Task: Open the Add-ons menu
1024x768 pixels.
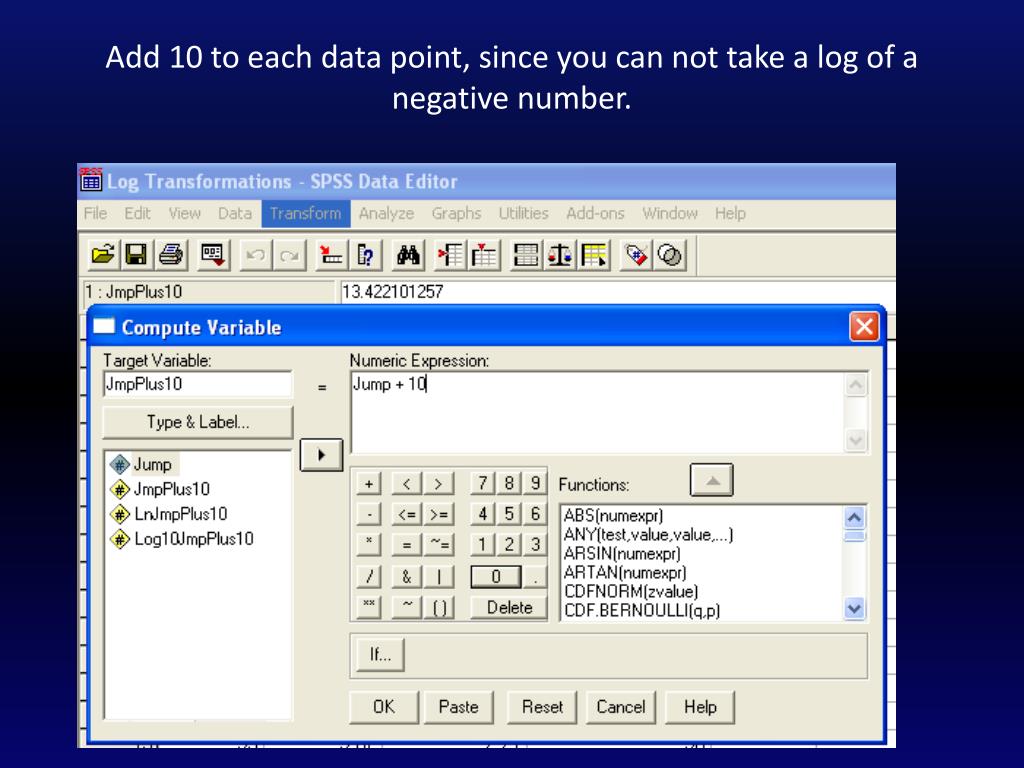Action: tap(595, 214)
